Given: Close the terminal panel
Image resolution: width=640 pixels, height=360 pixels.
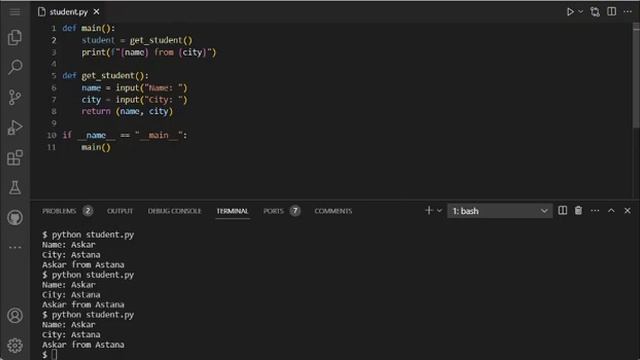Looking at the screenshot, I should 627,211.
